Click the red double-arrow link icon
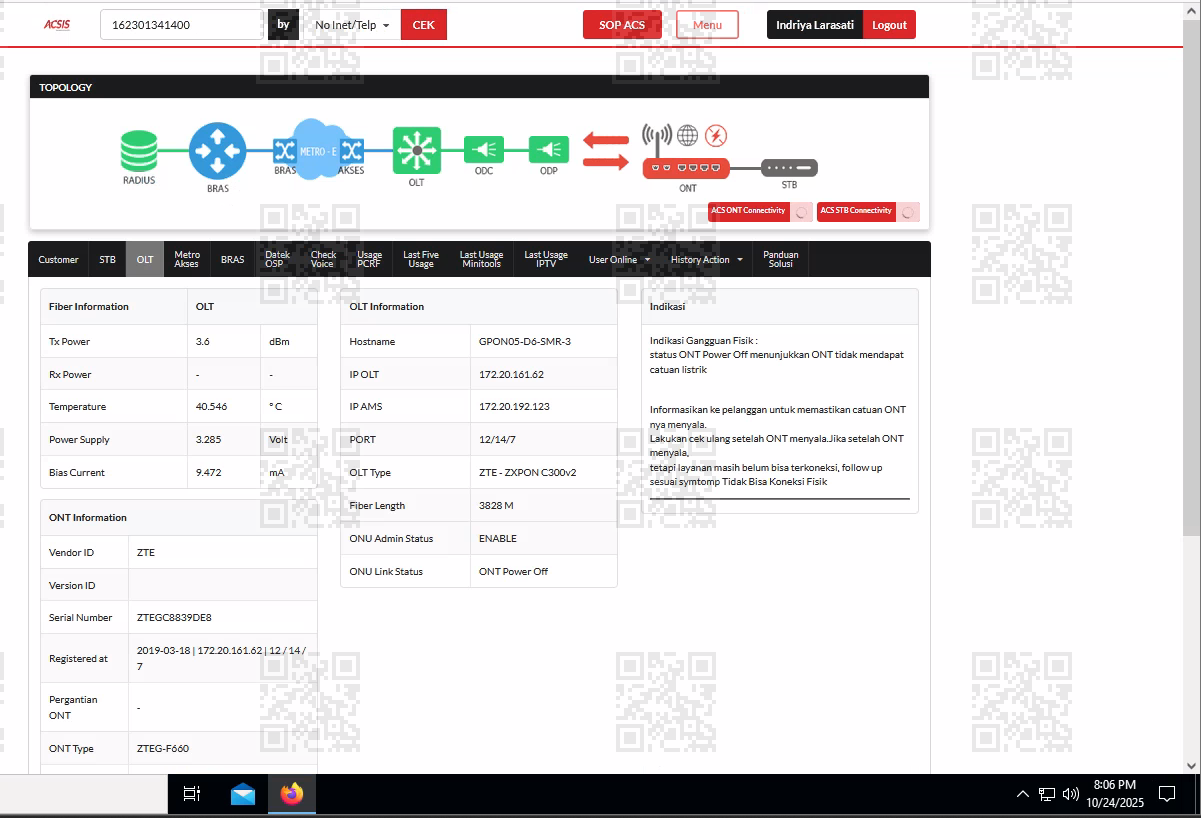Screen dimensions: 1201x818 click(606, 150)
